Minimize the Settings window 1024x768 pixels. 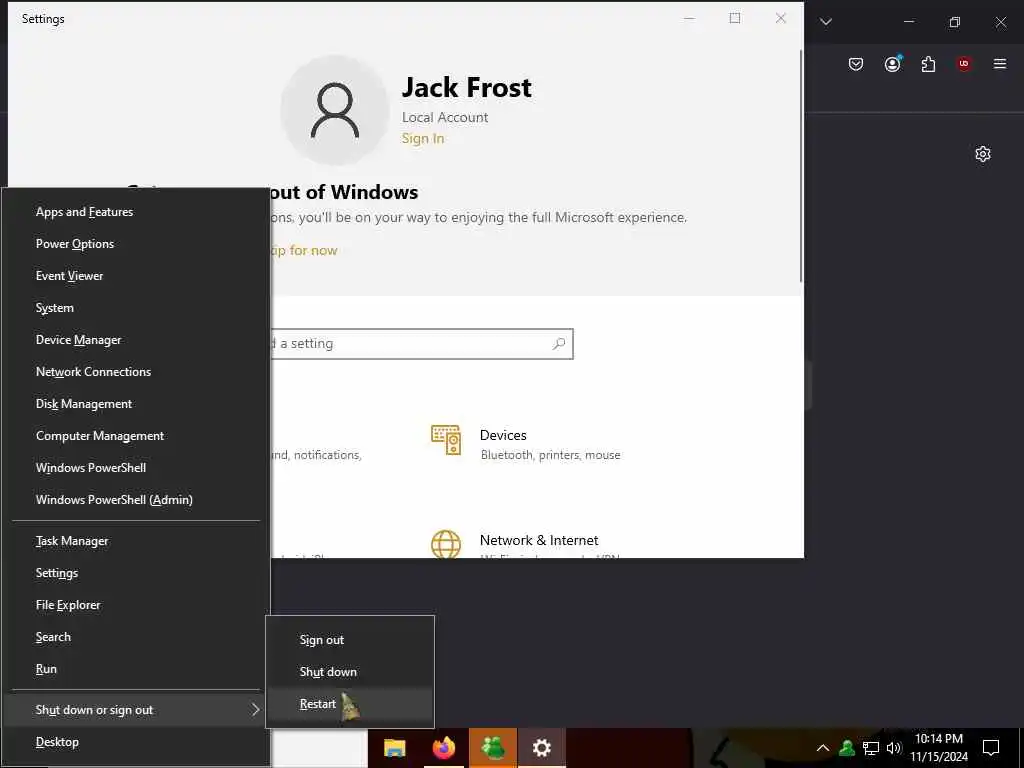click(689, 18)
